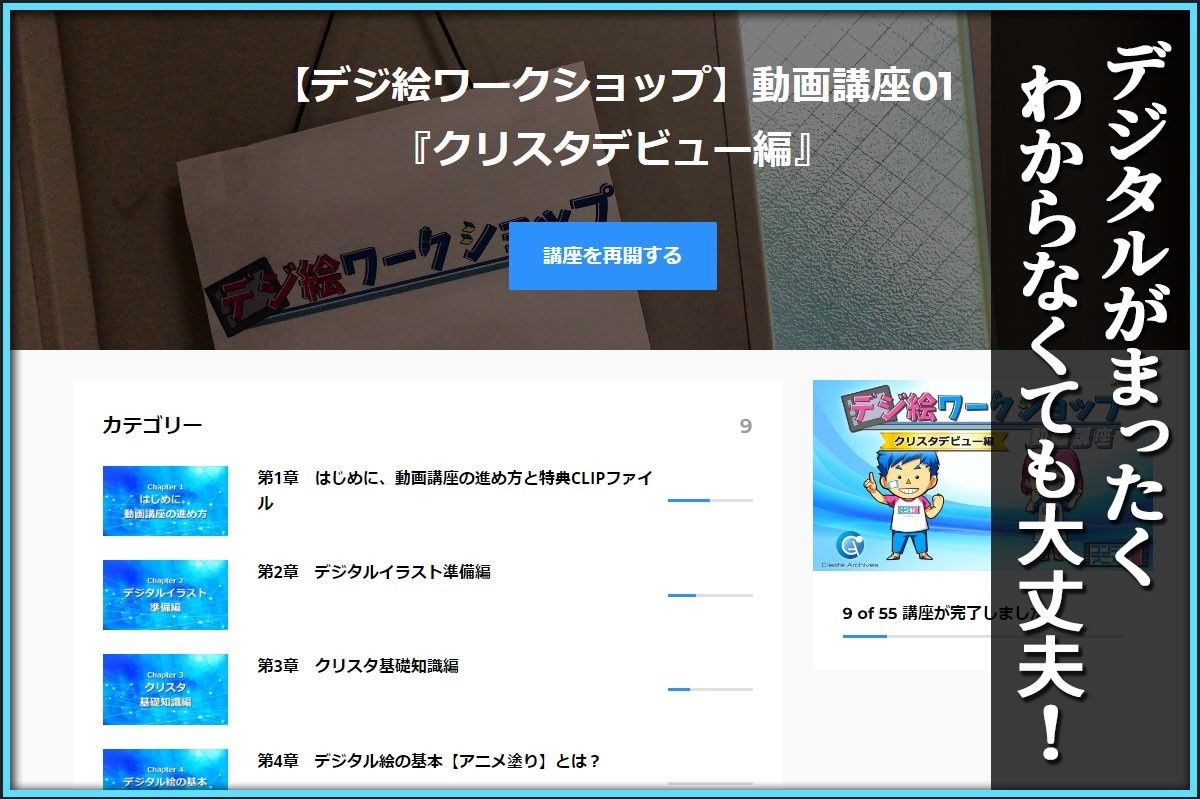Click the Creative Archives logo icon
The image size is (1200, 799).
852,546
